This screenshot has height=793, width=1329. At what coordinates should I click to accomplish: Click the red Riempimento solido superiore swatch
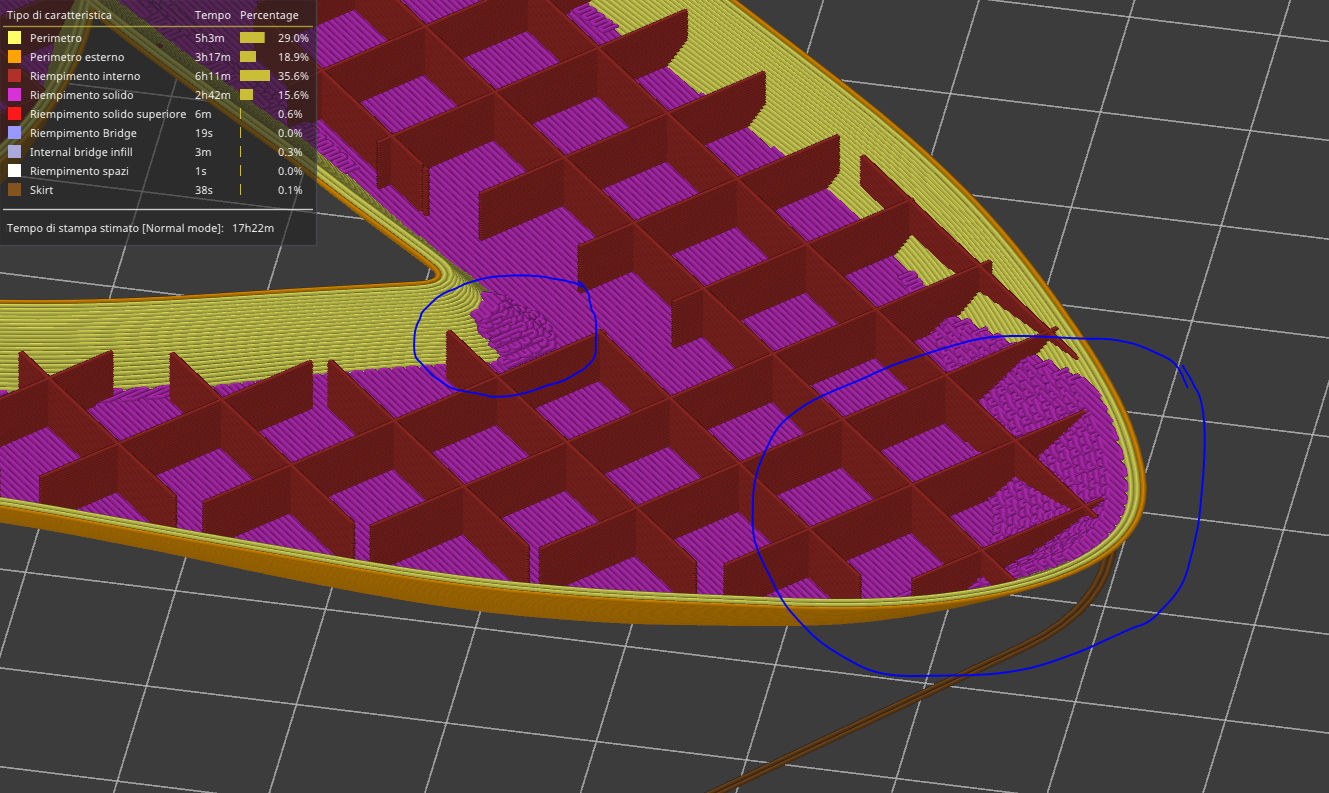pos(13,114)
